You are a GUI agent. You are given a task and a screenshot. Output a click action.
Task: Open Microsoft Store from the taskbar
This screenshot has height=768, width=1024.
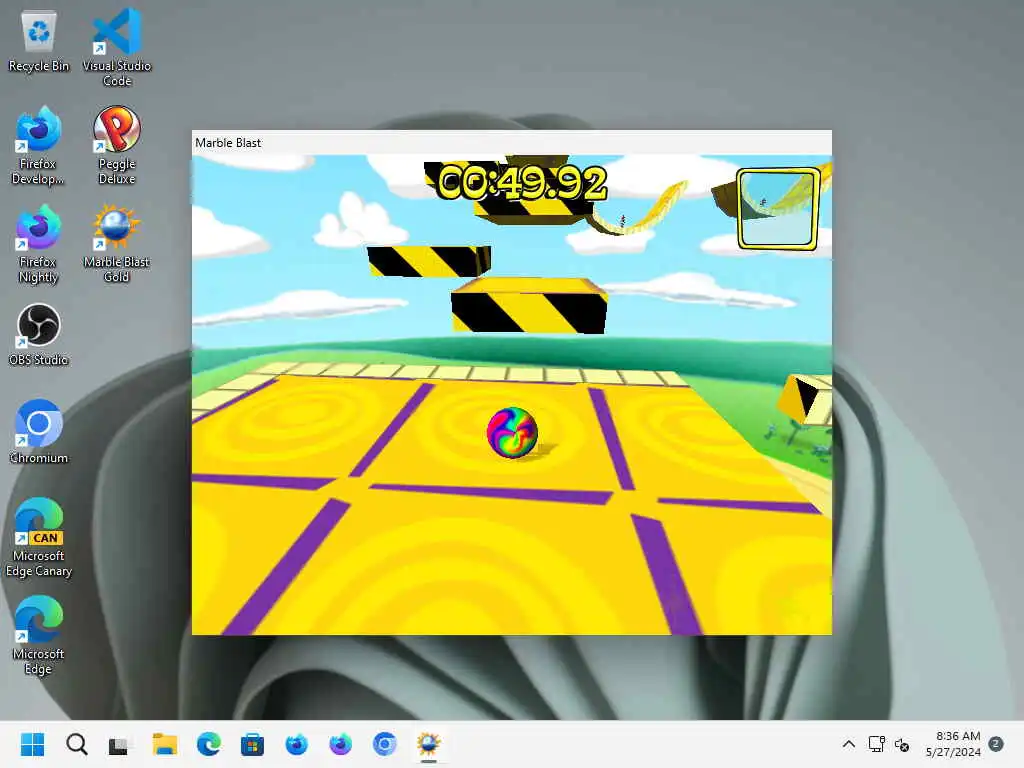[x=252, y=744]
